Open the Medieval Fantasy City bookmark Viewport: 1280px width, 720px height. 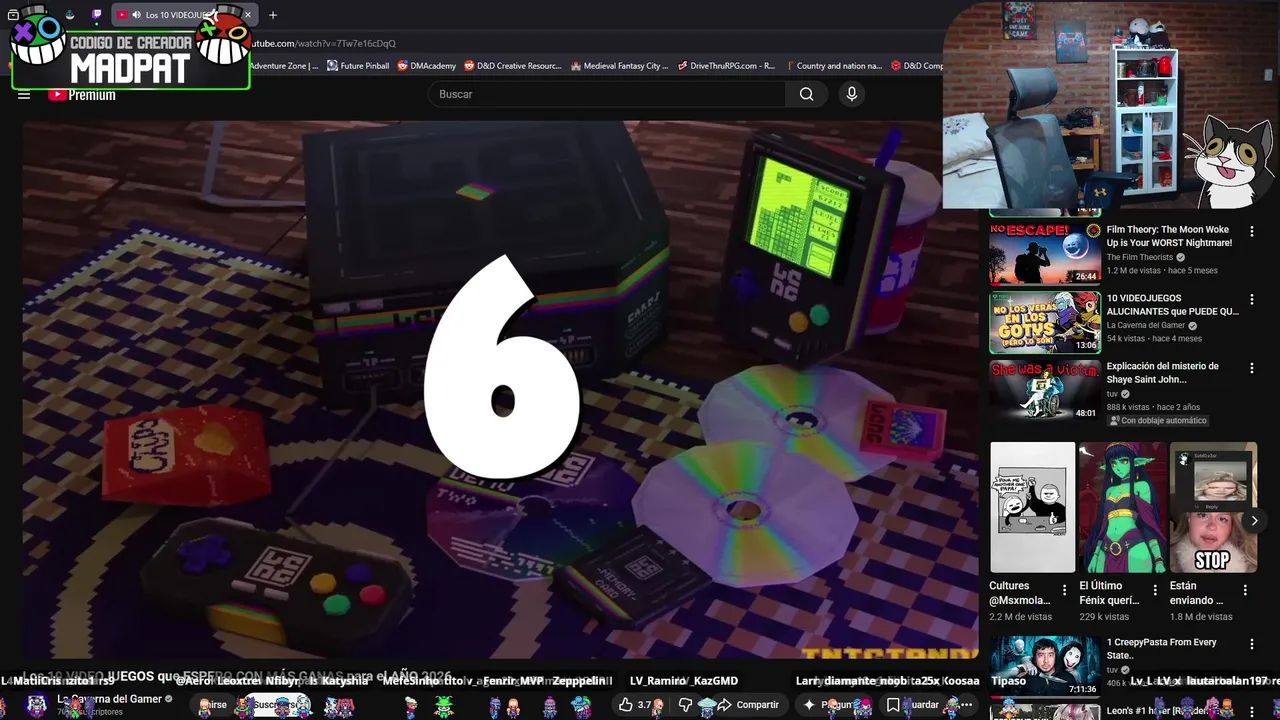coord(619,66)
